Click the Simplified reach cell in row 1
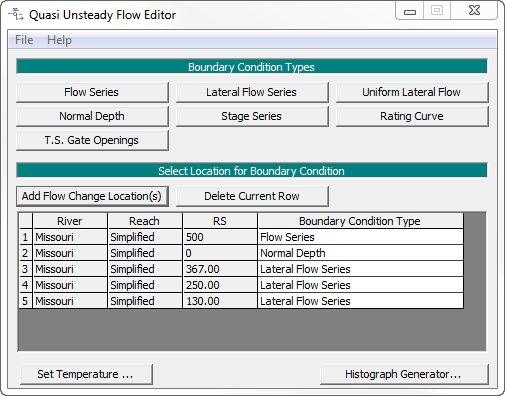The width and height of the screenshot is (505, 396). (145, 237)
